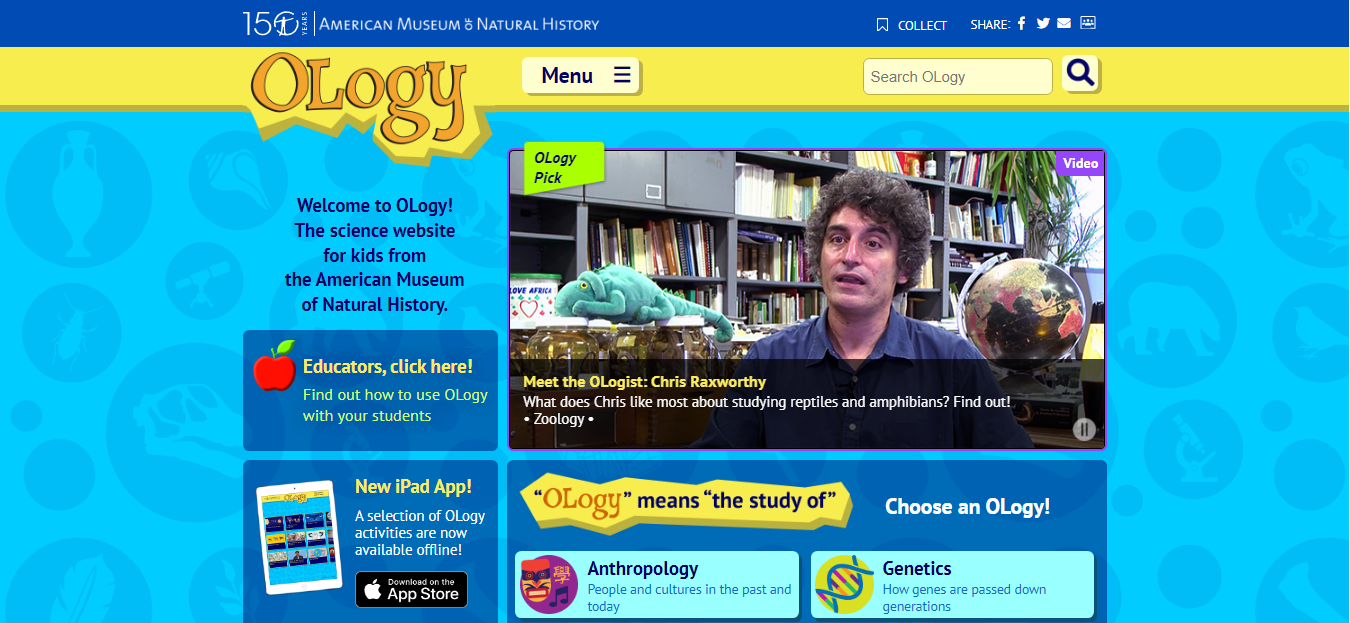Open Meet the OLogist: Chris Raxworthy
Image resolution: width=1350 pixels, height=623 pixels.
click(645, 382)
